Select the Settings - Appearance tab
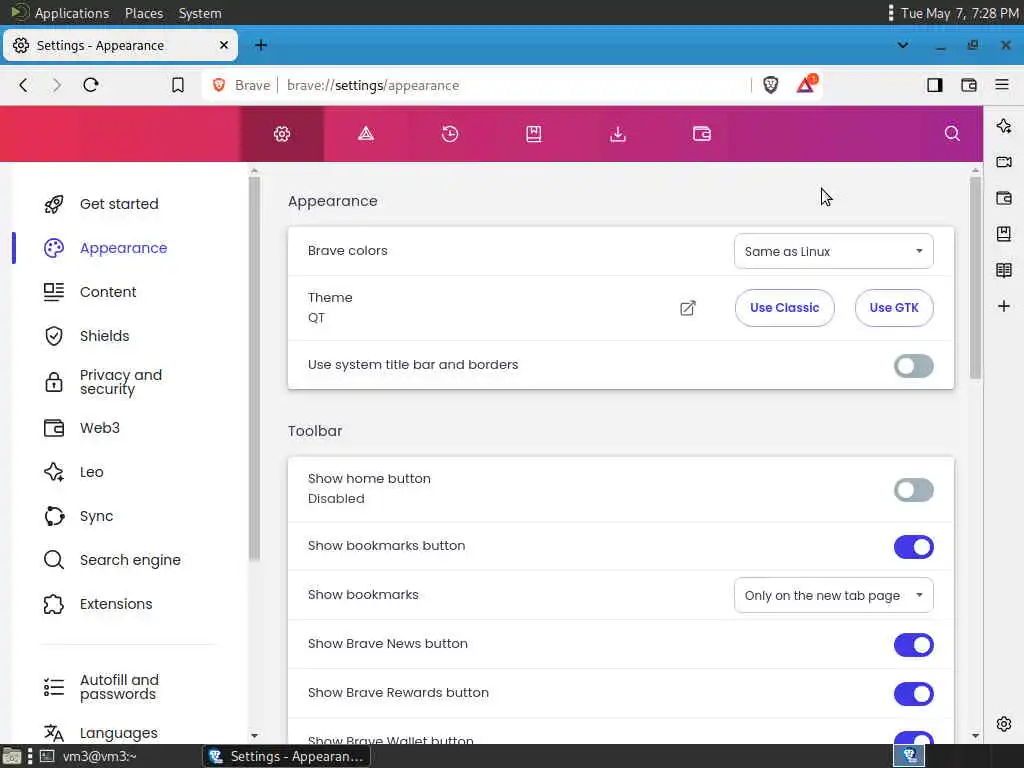 121,45
